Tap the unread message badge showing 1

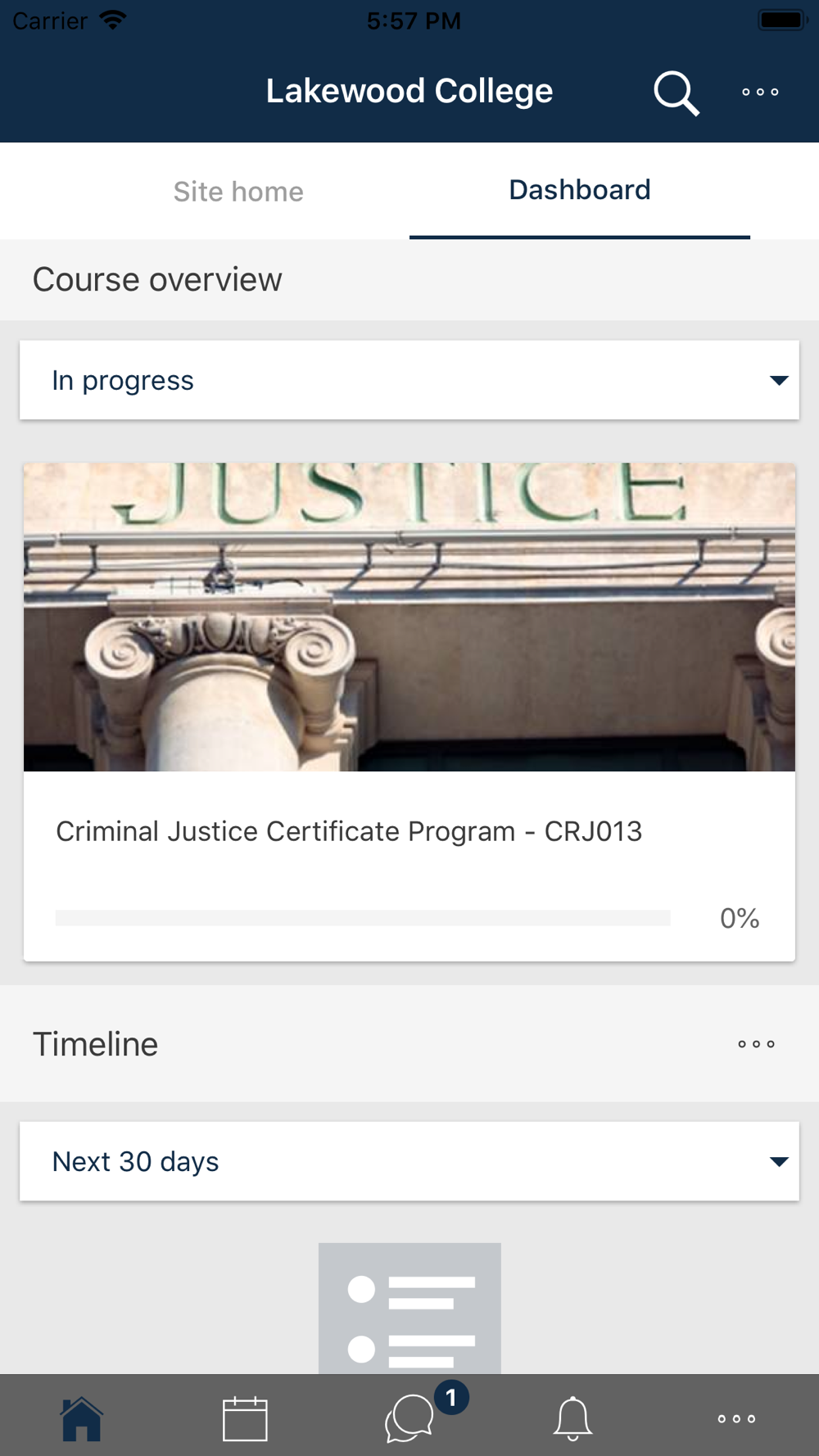click(x=451, y=1397)
